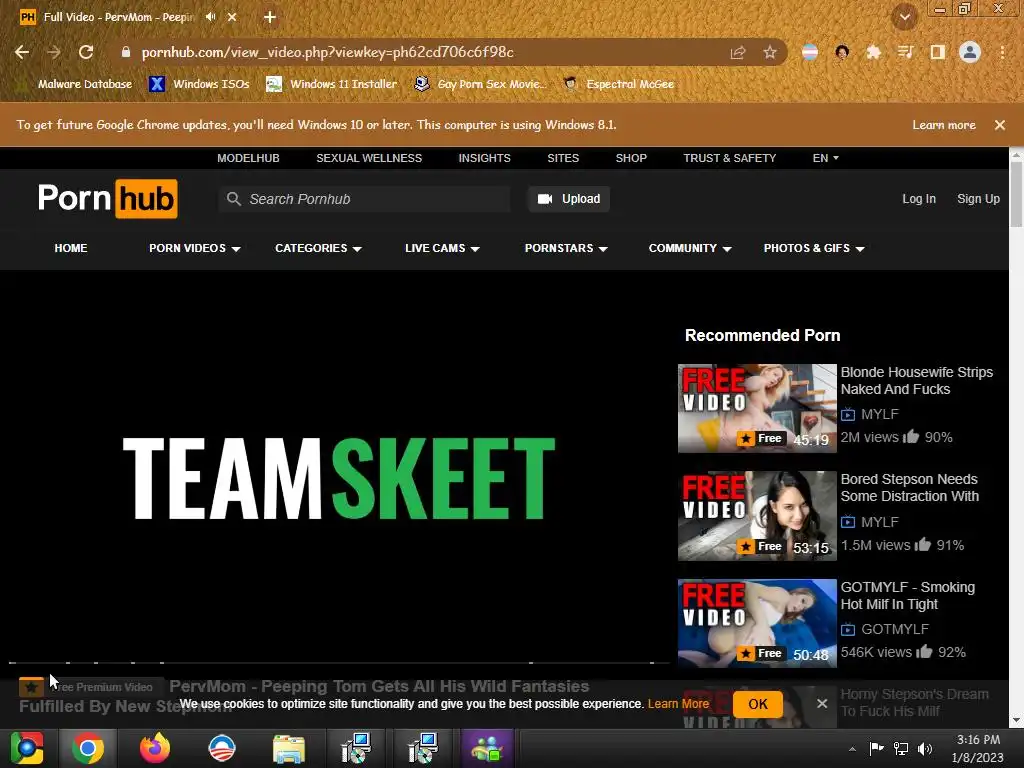Image resolution: width=1024 pixels, height=768 pixels.
Task: Click the taskbar clock showing 3:16 PM
Action: tap(978, 749)
